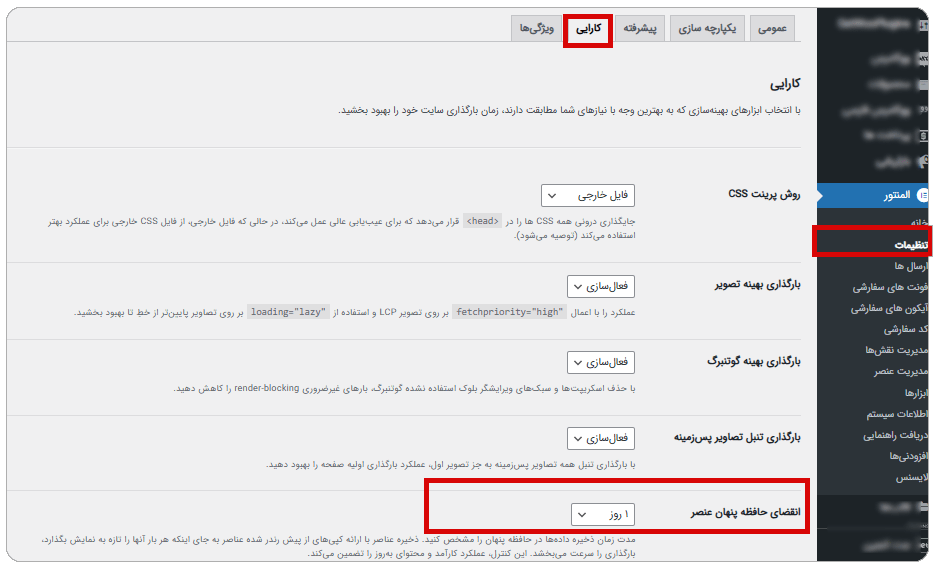Click the fetchpriority="high" code snippet
The height and width of the screenshot is (566, 938).
pos(509,312)
